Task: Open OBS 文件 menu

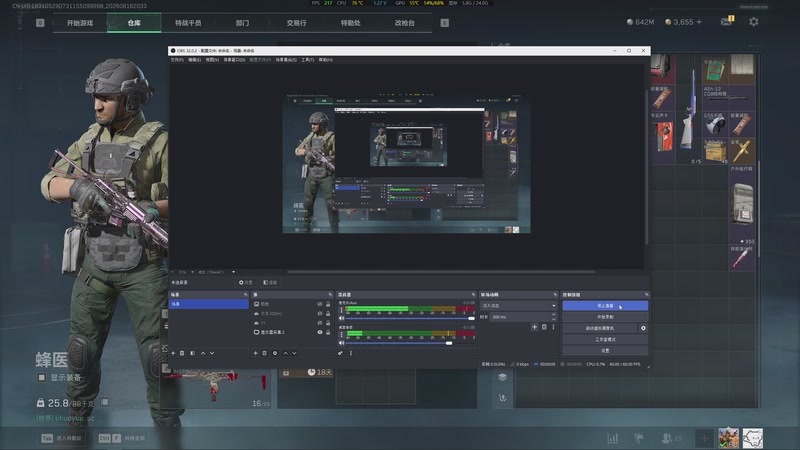Action: click(177, 60)
